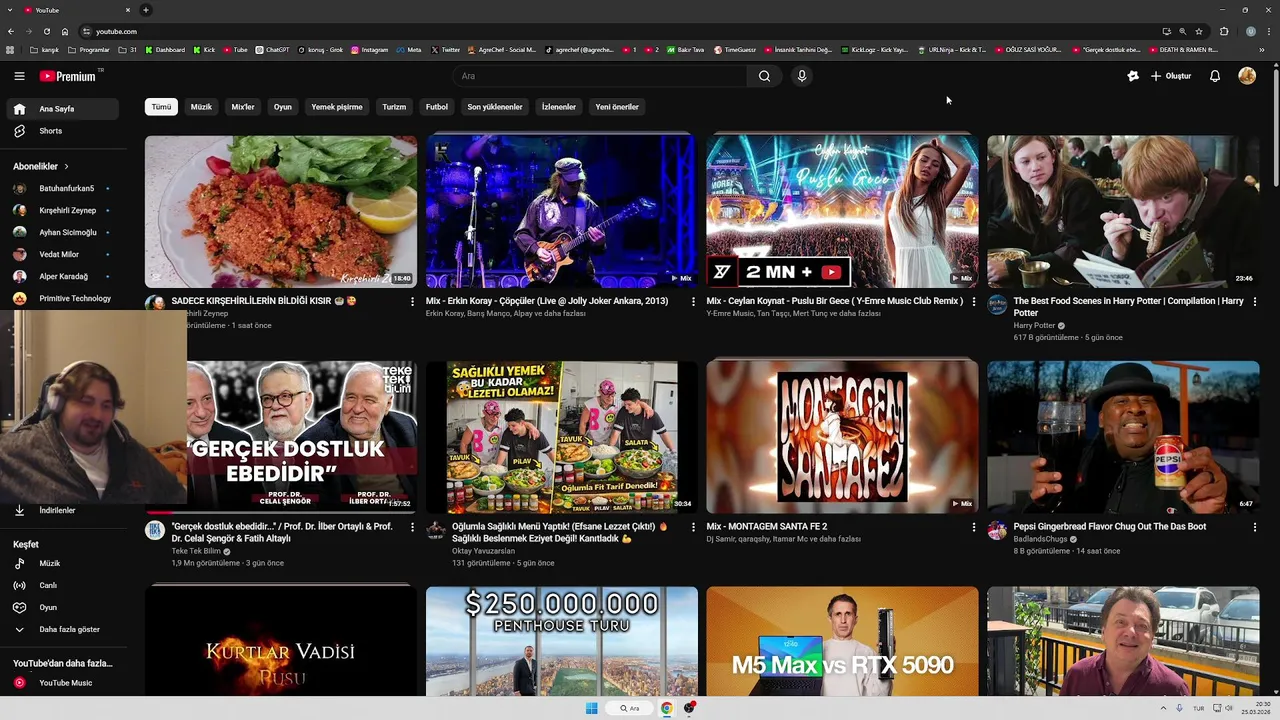
Task: Open Instagram bookmark in bookmarks bar
Action: pos(369,49)
